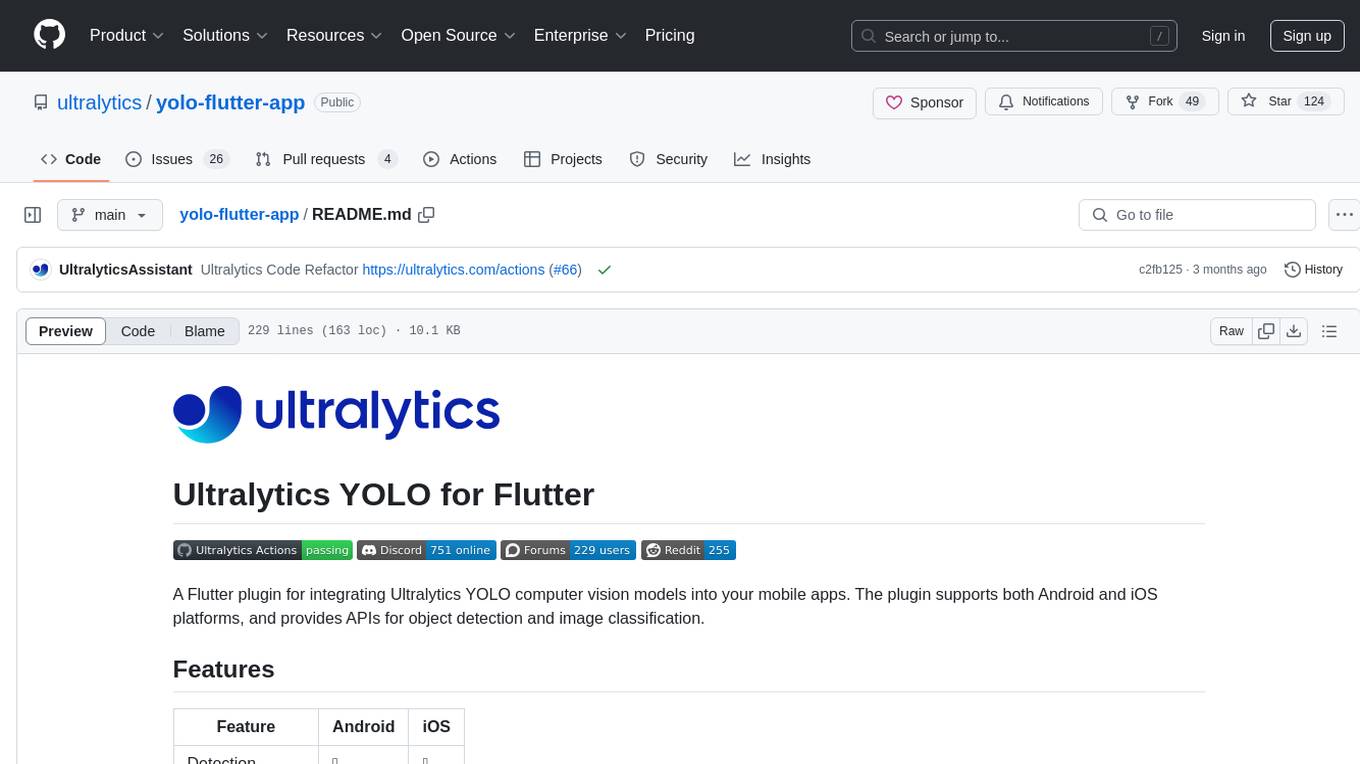
Task: Open commit c2fb125
Action: point(1160,270)
